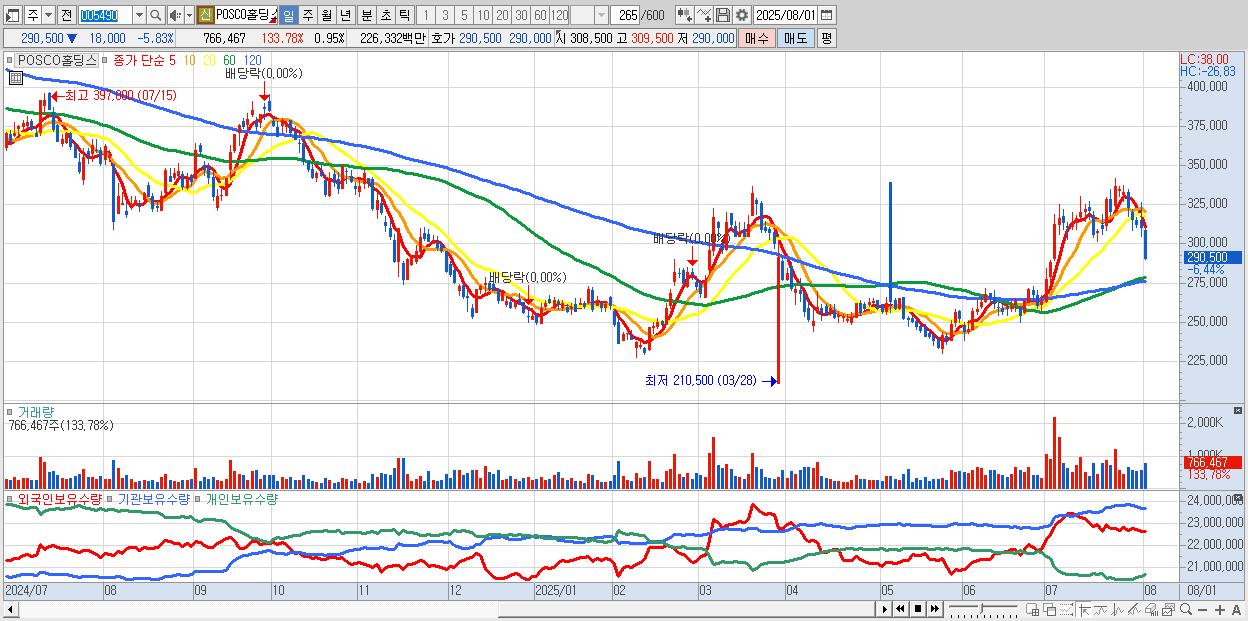This screenshot has width=1248, height=621.
Task: Click the letter A text icon at bottom right
Action: [x=1236, y=609]
